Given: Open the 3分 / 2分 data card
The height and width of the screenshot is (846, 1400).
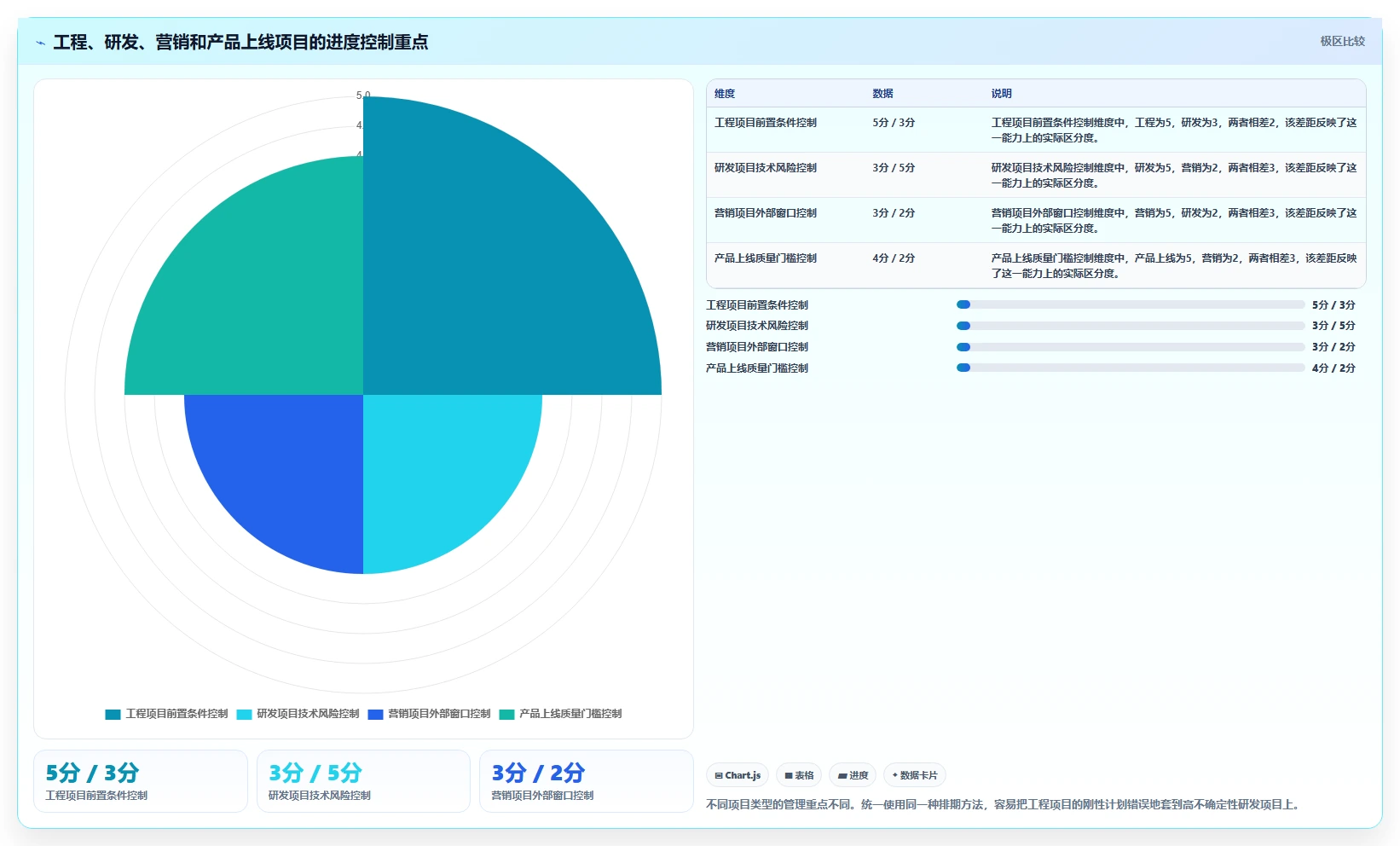Looking at the screenshot, I should 587,781.
